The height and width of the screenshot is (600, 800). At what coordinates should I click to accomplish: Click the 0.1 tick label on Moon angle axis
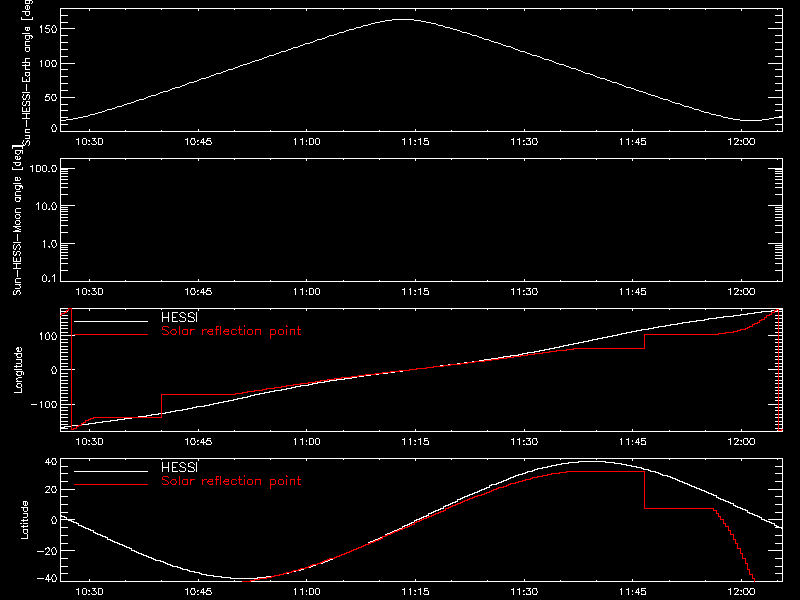click(49, 278)
